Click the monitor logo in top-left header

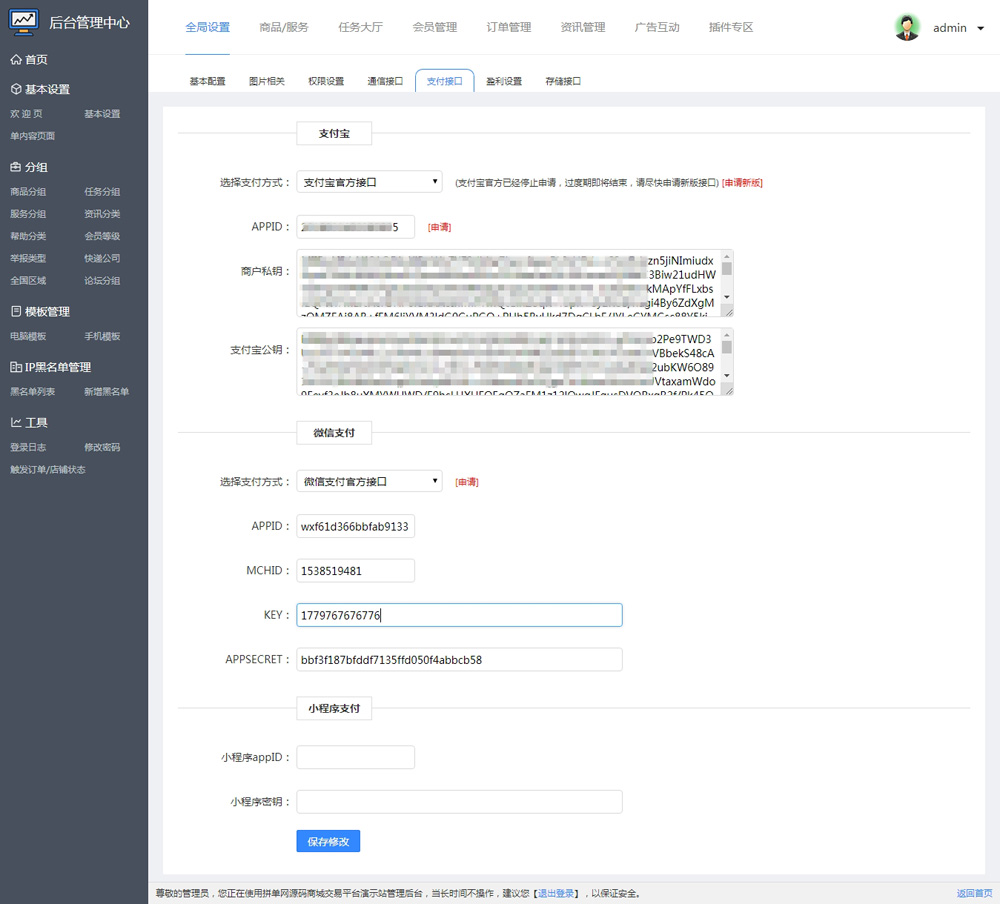pos(25,22)
